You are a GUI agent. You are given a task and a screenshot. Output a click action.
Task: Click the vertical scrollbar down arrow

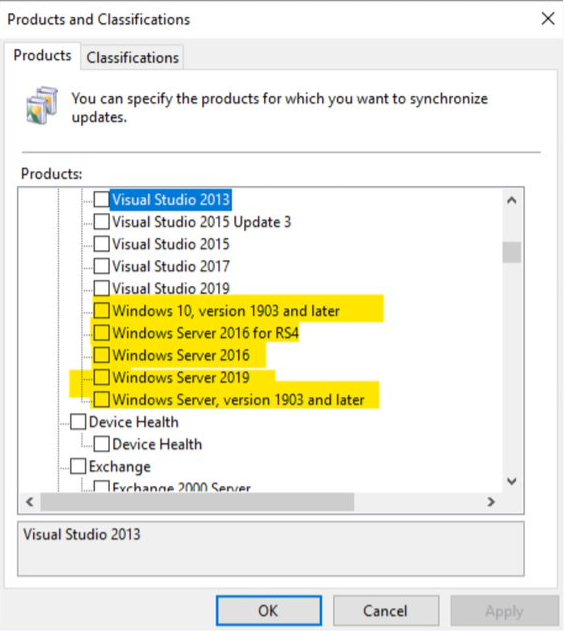tap(512, 481)
